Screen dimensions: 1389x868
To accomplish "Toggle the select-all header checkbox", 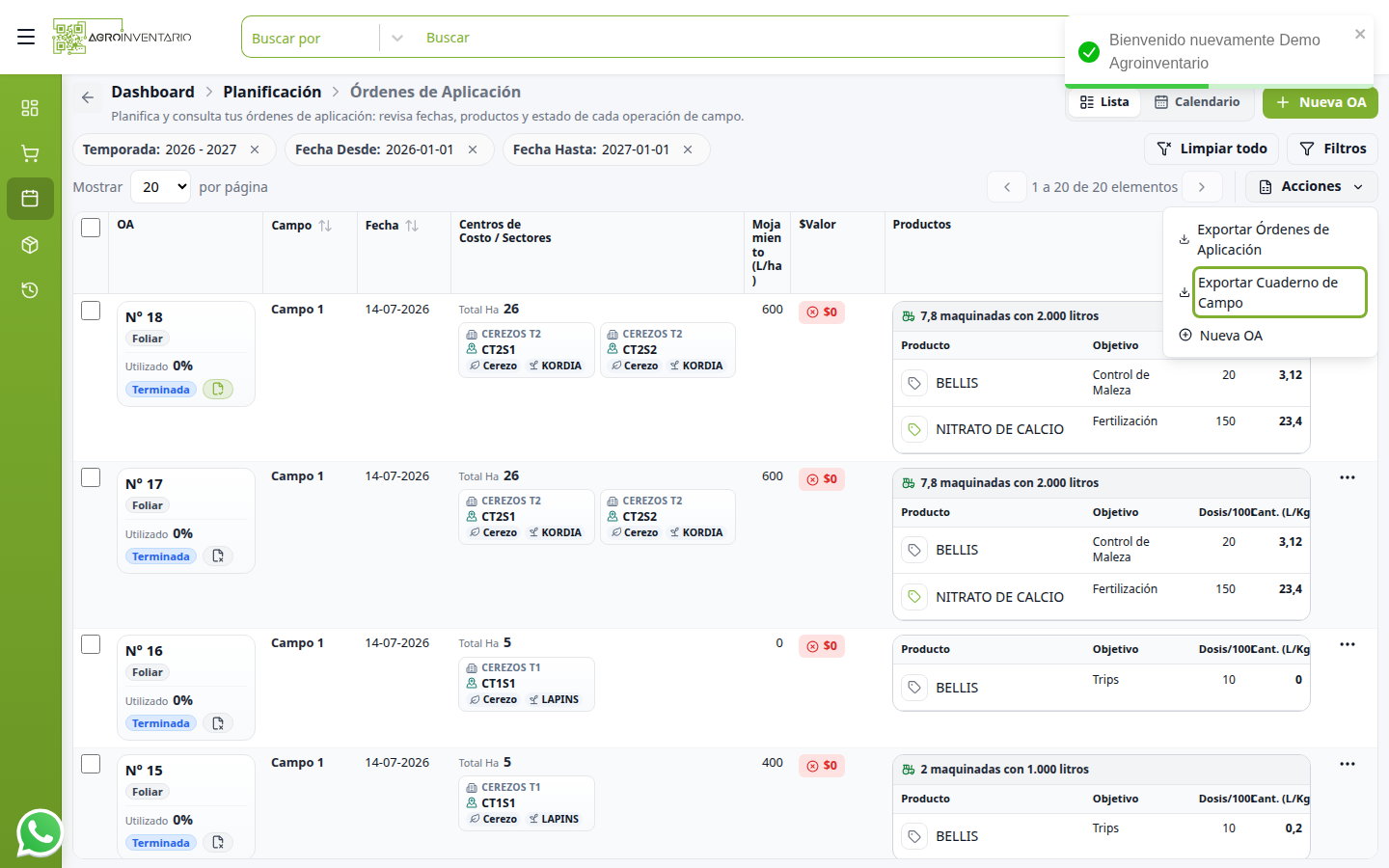I will point(91,228).
